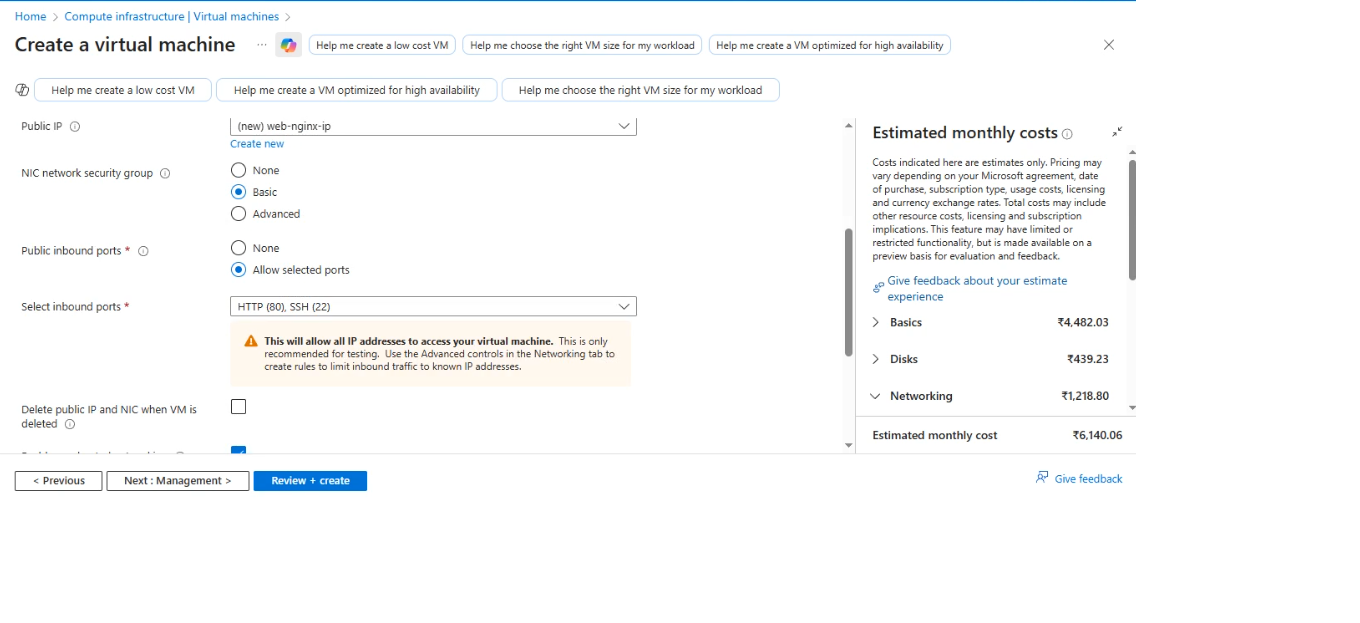Open the more options ellipsis by title
Screen dimensions: 1360x623
(x=262, y=45)
